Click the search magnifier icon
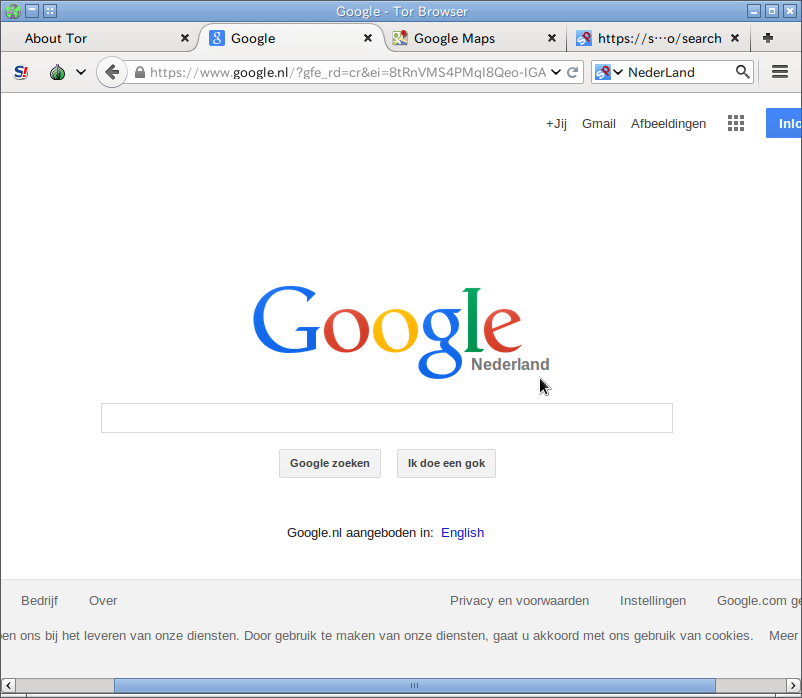Viewport: 802px width, 698px height. 743,72
